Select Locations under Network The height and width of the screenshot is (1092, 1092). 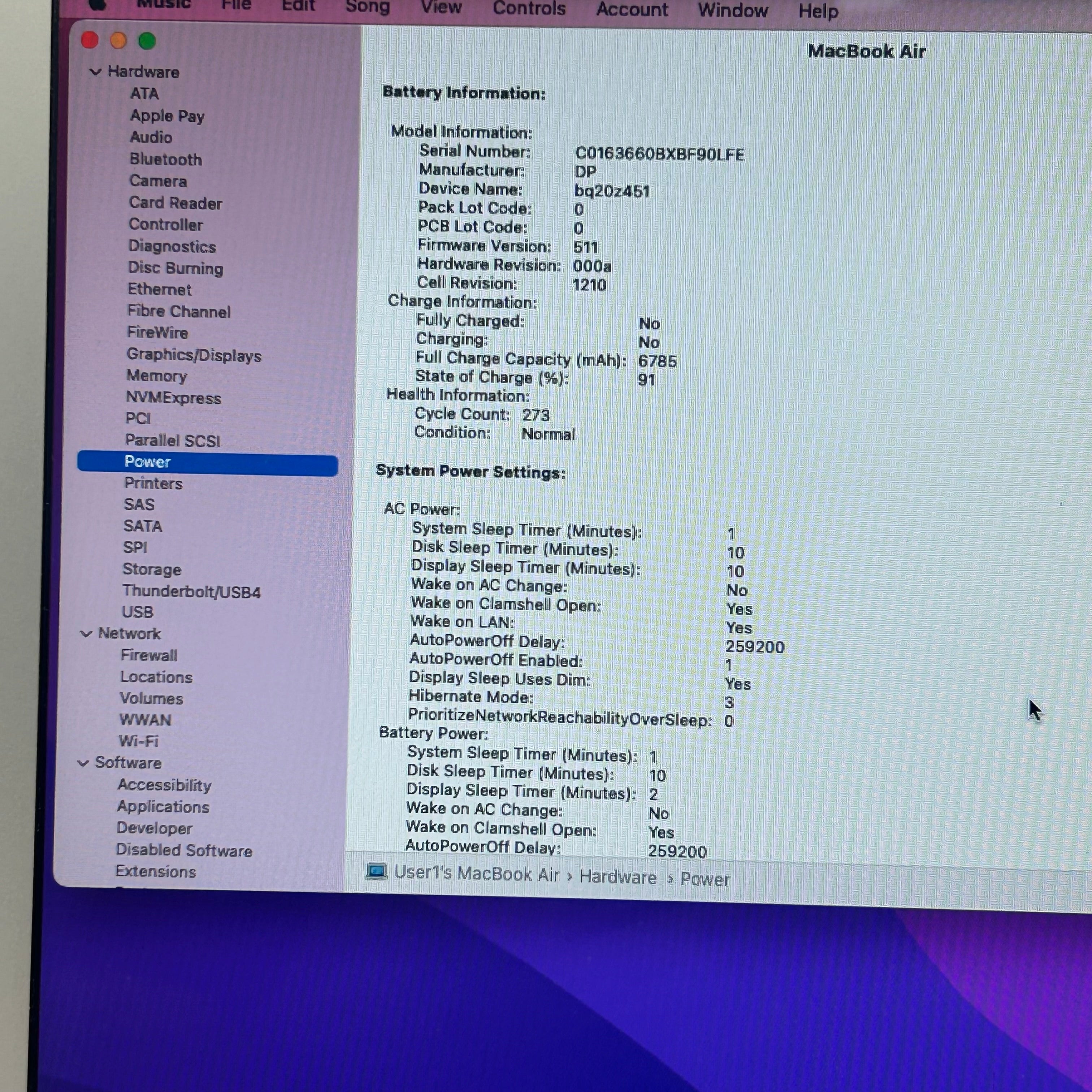pos(156,677)
